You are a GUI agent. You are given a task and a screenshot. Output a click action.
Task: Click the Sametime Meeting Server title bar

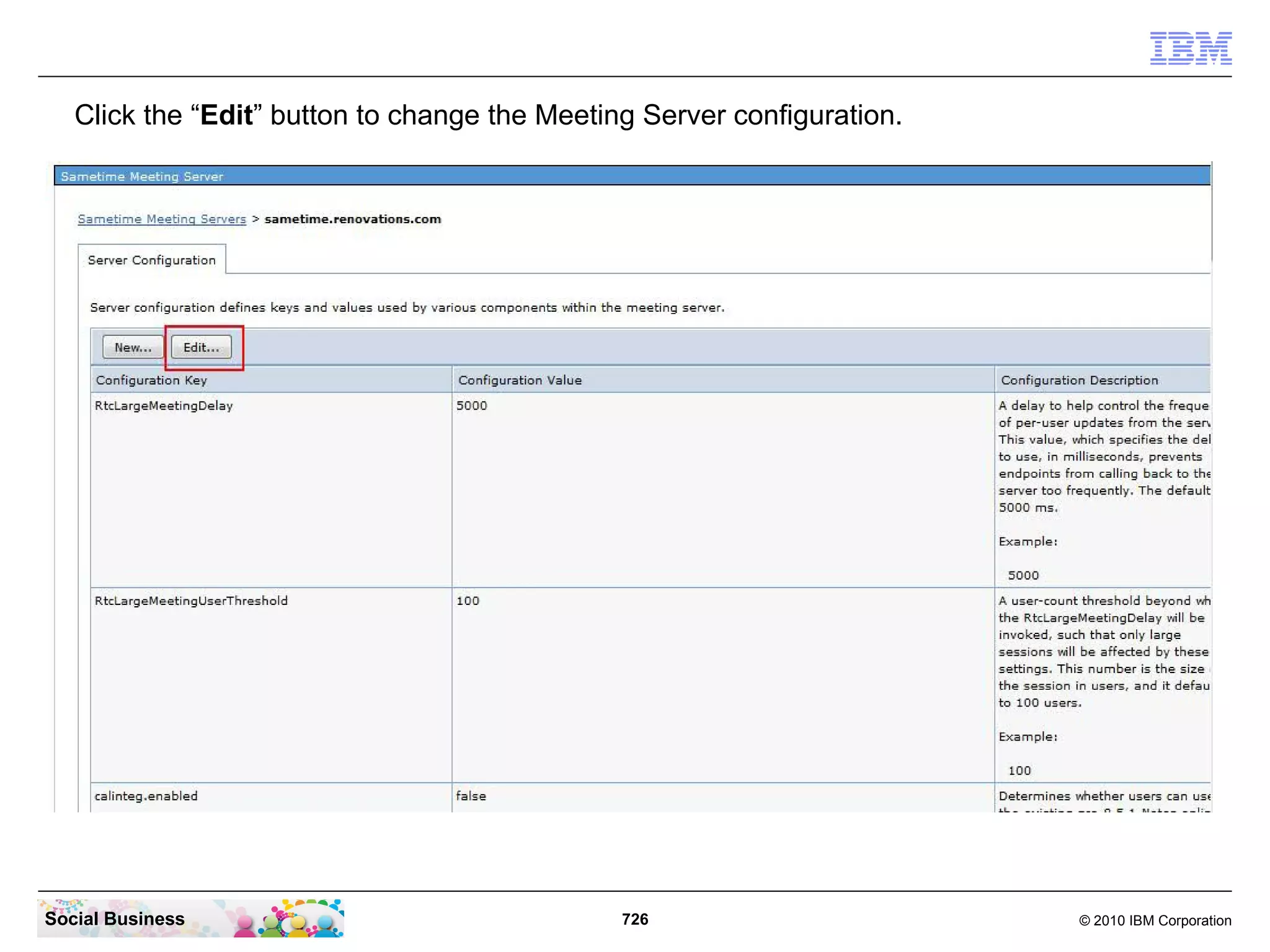633,176
